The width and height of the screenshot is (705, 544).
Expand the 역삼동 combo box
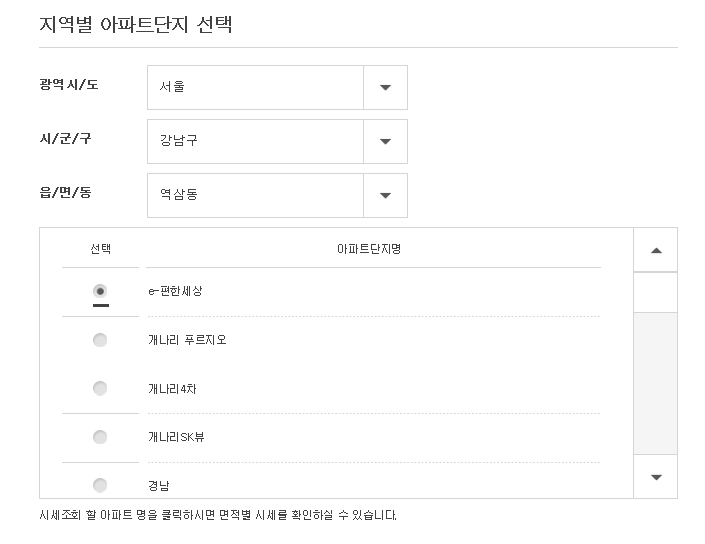point(277,195)
